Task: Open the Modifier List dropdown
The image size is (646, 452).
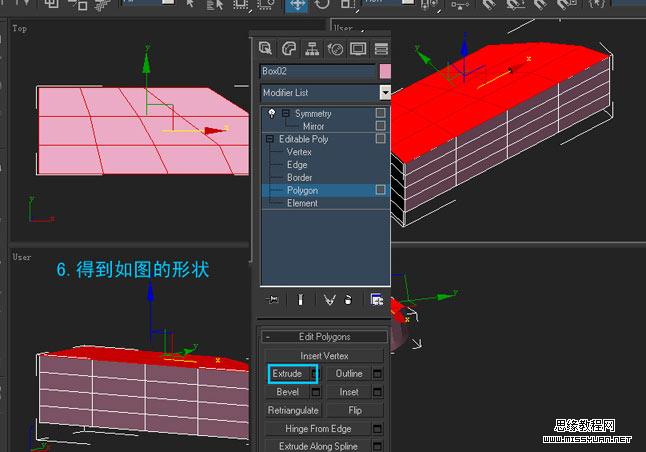Action: (385, 92)
